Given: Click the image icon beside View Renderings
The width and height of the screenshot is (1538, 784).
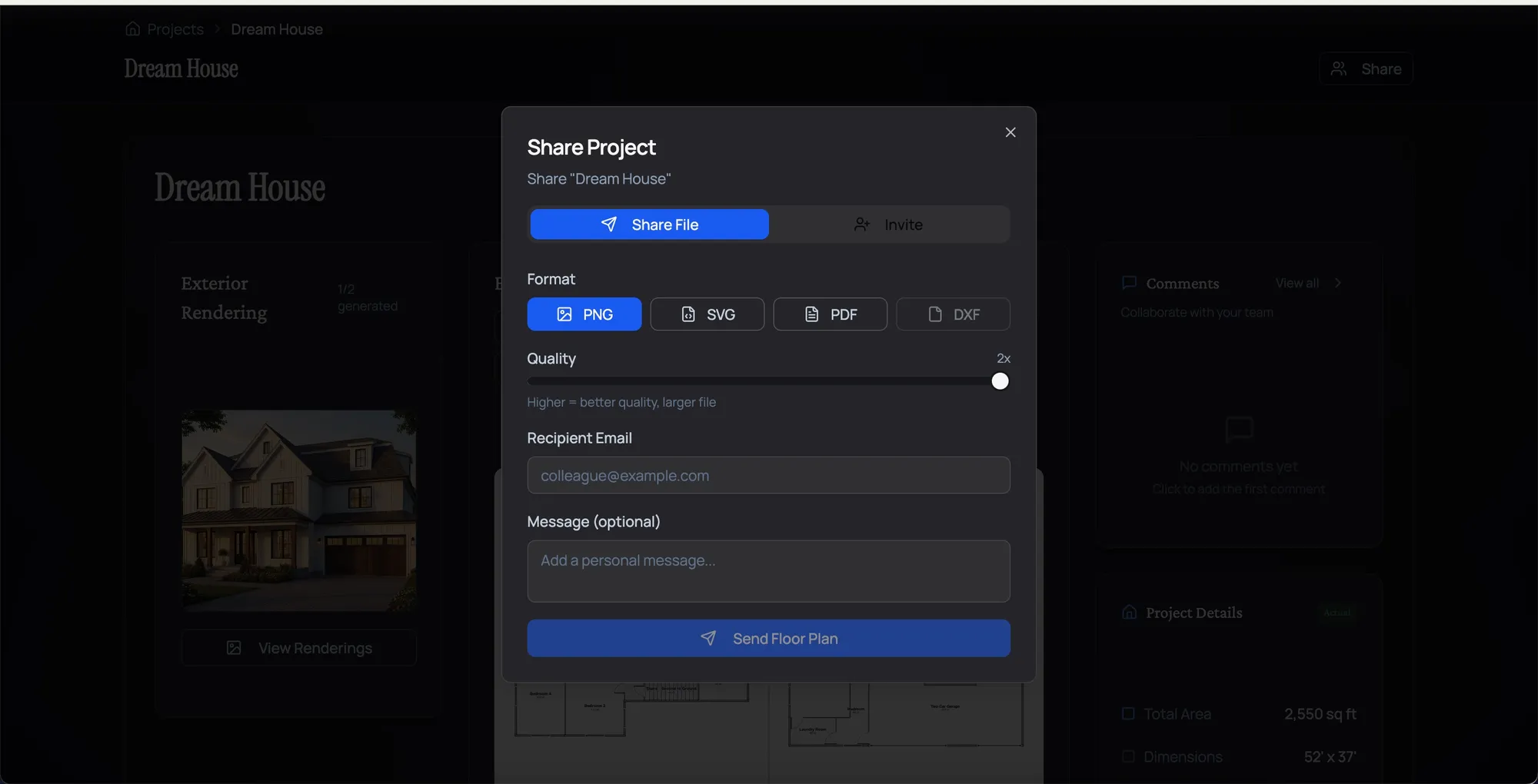Looking at the screenshot, I should [x=233, y=648].
